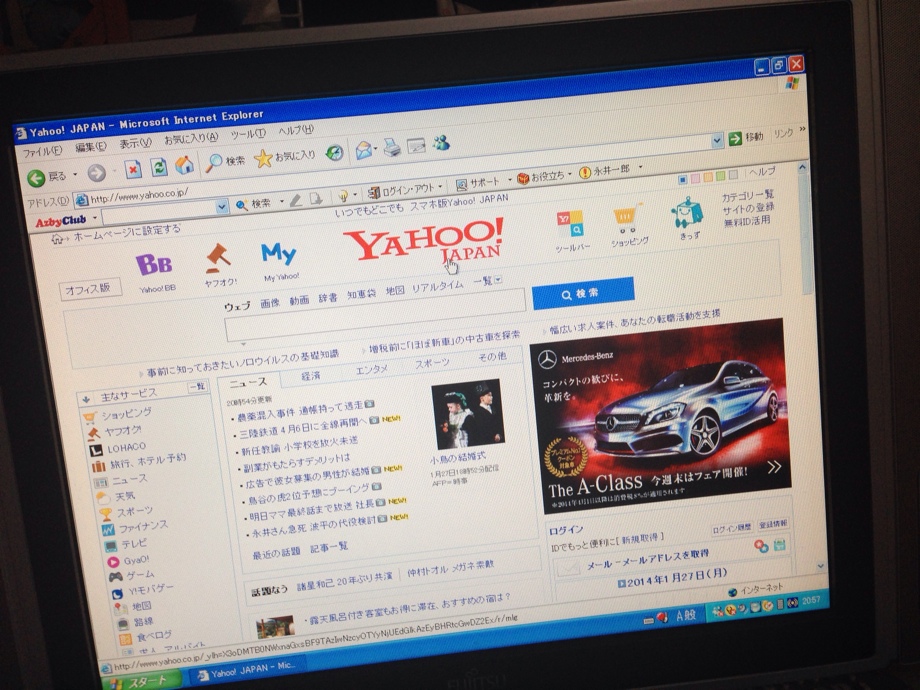Open the purple Yahoo! BB icon
Image resolution: width=920 pixels, height=690 pixels.
point(154,265)
